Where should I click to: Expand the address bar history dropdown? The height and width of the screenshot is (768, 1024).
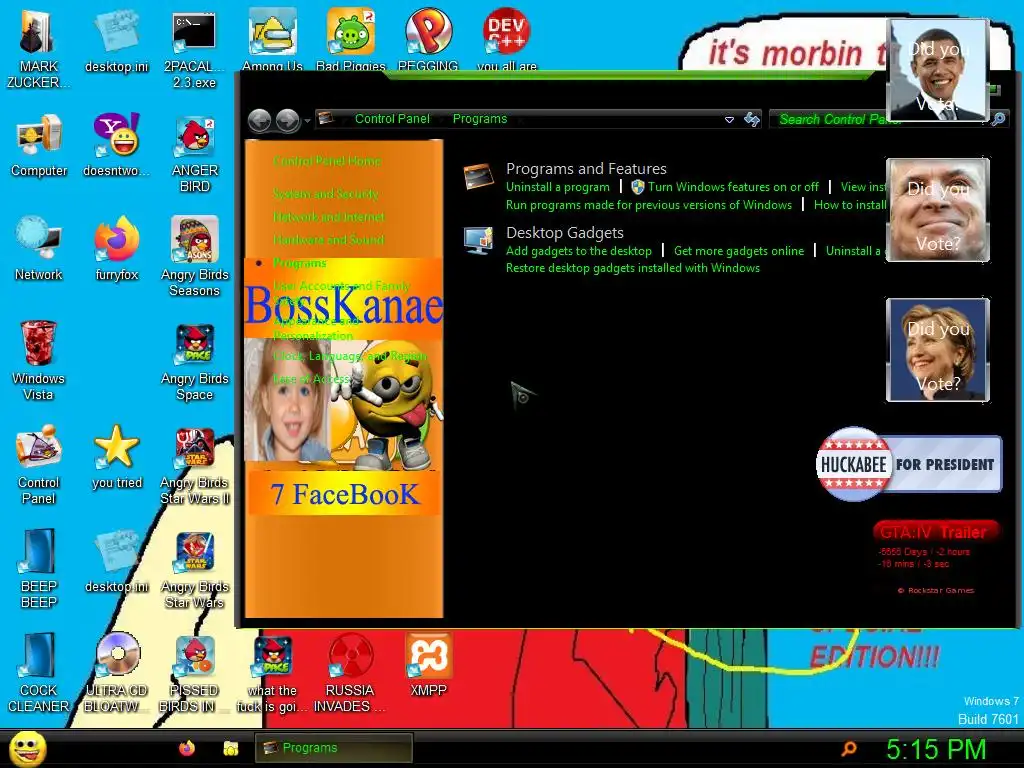pyautogui.click(x=729, y=120)
